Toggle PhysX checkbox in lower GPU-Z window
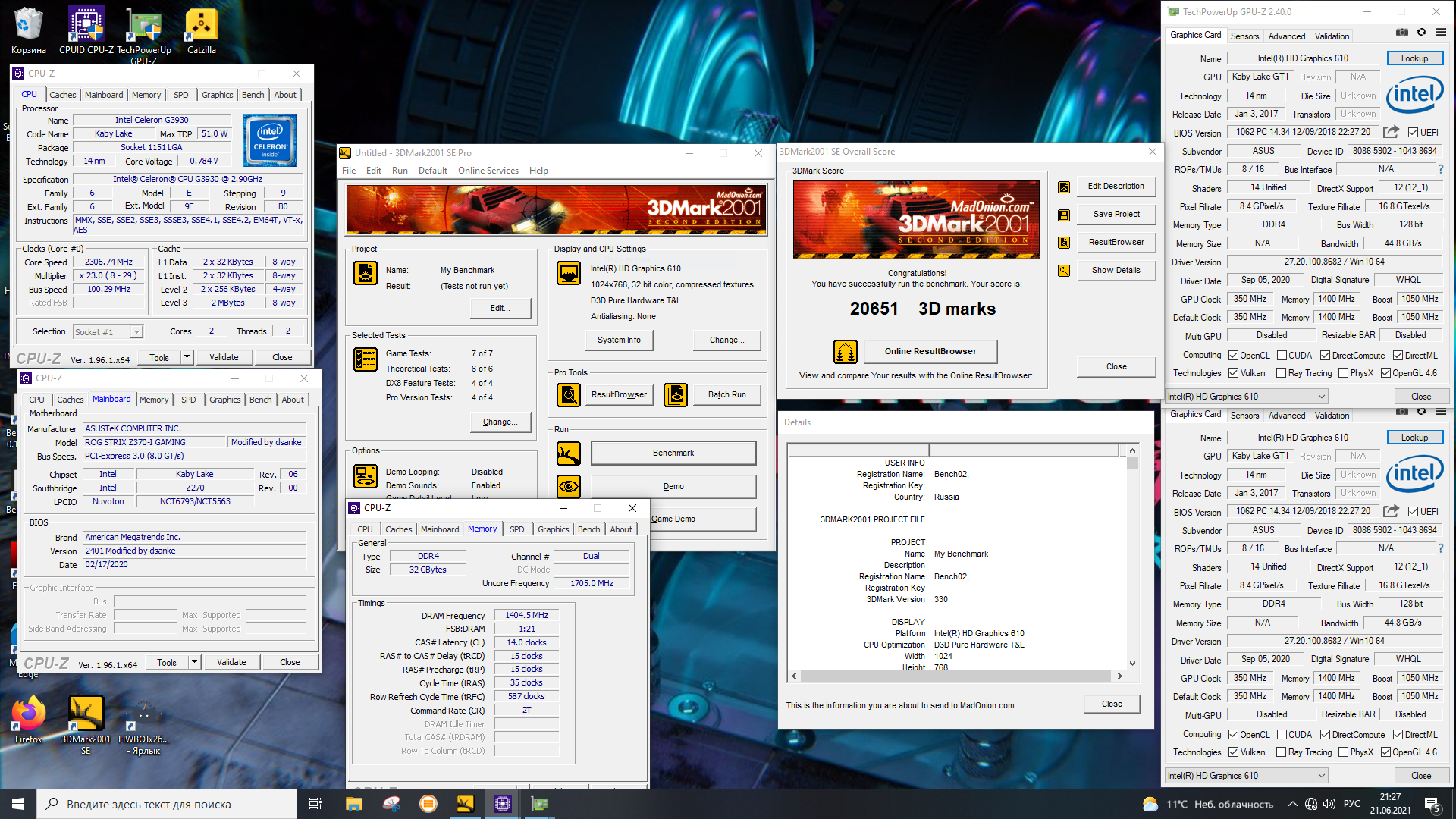 click(x=1344, y=752)
